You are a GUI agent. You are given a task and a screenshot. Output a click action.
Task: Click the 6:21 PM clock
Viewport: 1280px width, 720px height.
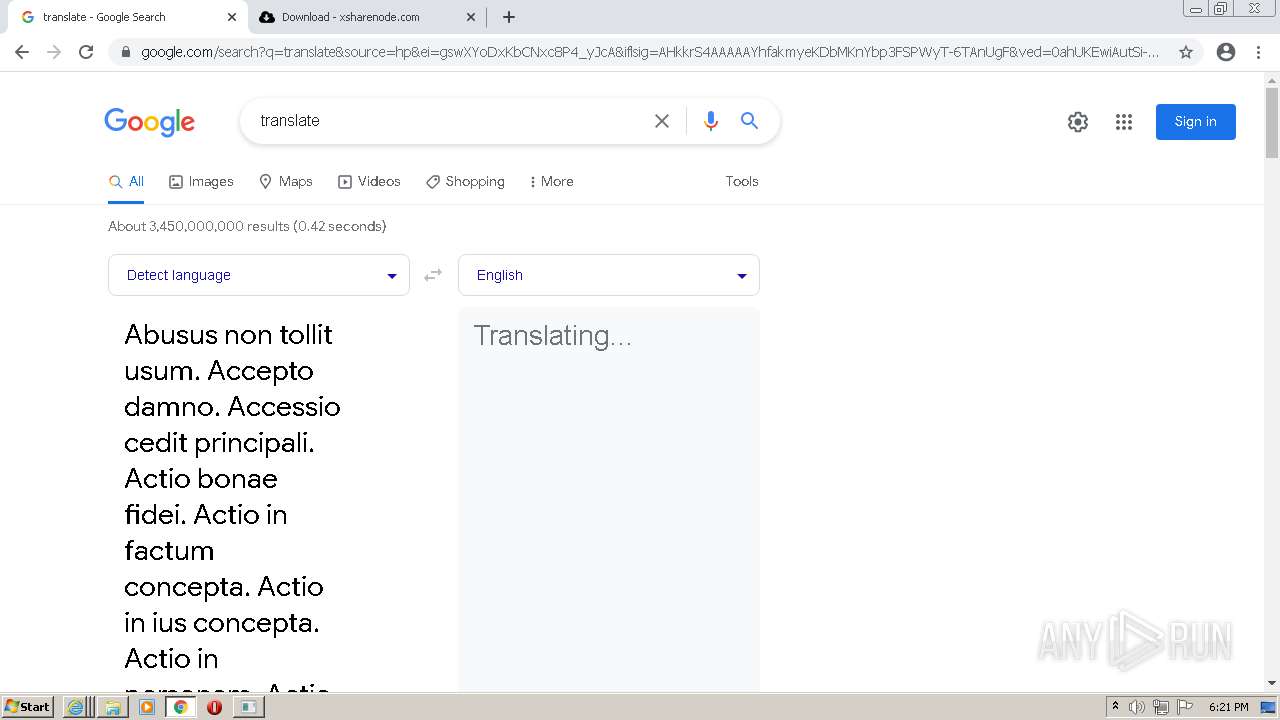[x=1228, y=707]
